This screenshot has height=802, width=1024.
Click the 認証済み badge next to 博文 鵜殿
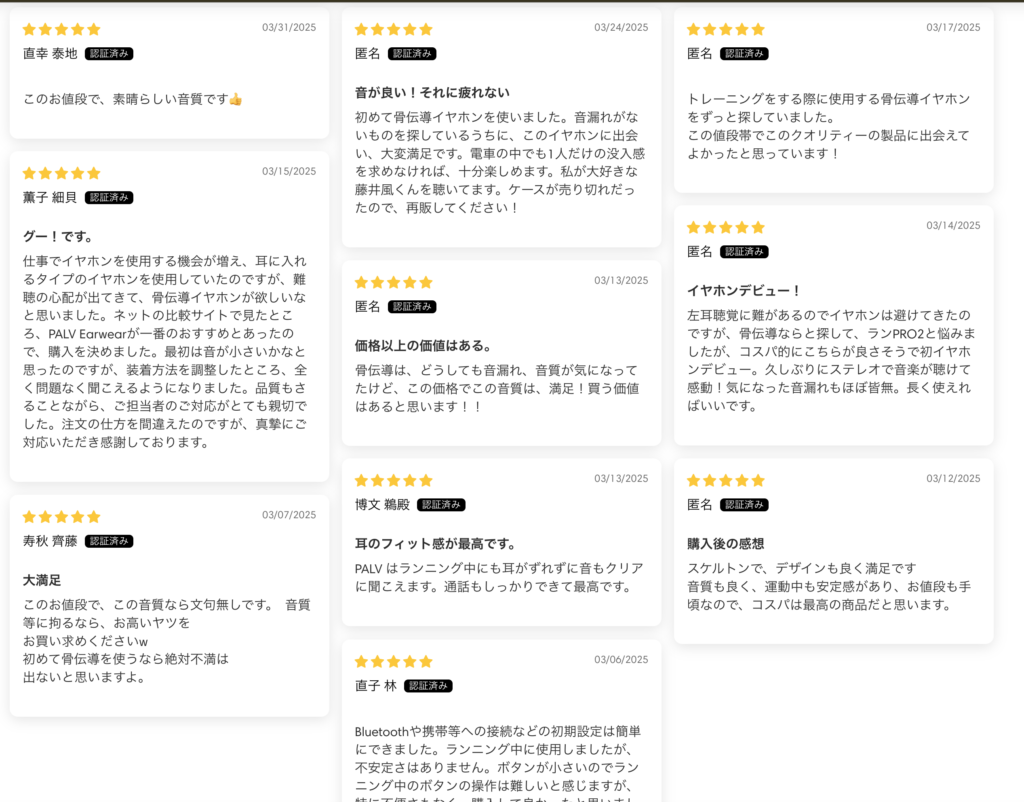(x=441, y=505)
